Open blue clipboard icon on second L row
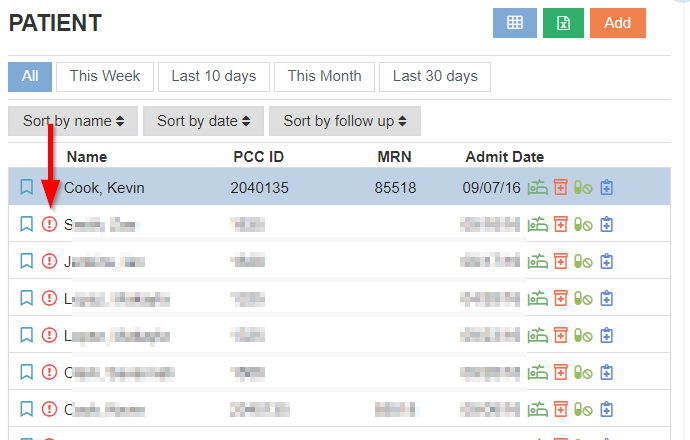This screenshot has height=440, width=690. click(x=607, y=335)
